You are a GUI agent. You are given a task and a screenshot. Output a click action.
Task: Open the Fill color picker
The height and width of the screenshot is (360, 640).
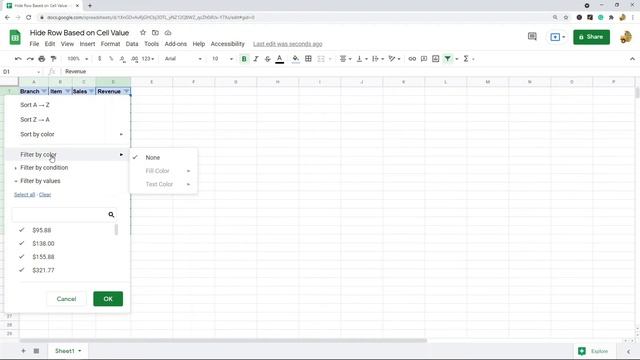click(296, 59)
